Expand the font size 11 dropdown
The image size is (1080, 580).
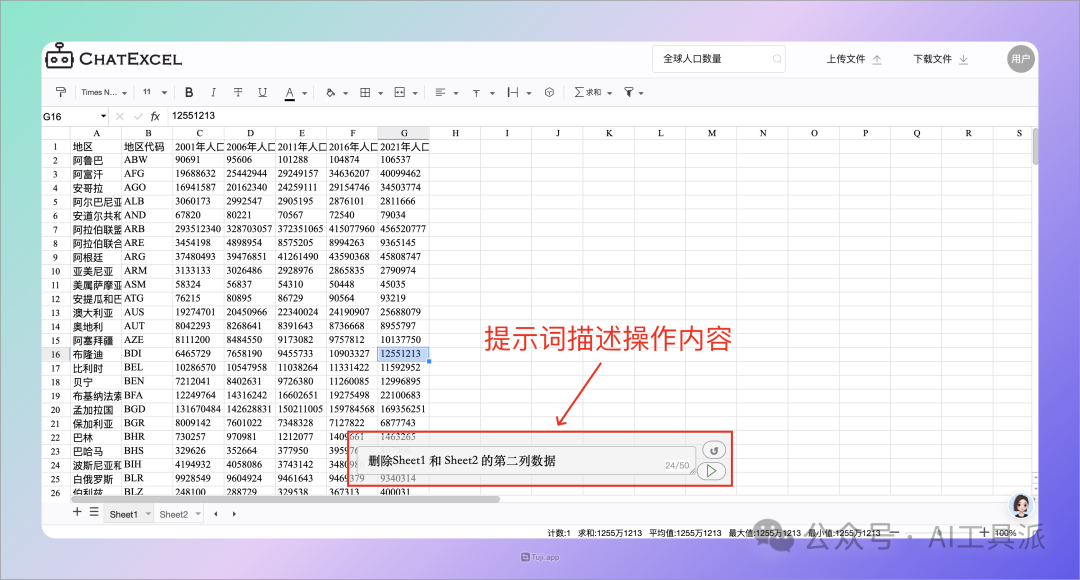154,92
